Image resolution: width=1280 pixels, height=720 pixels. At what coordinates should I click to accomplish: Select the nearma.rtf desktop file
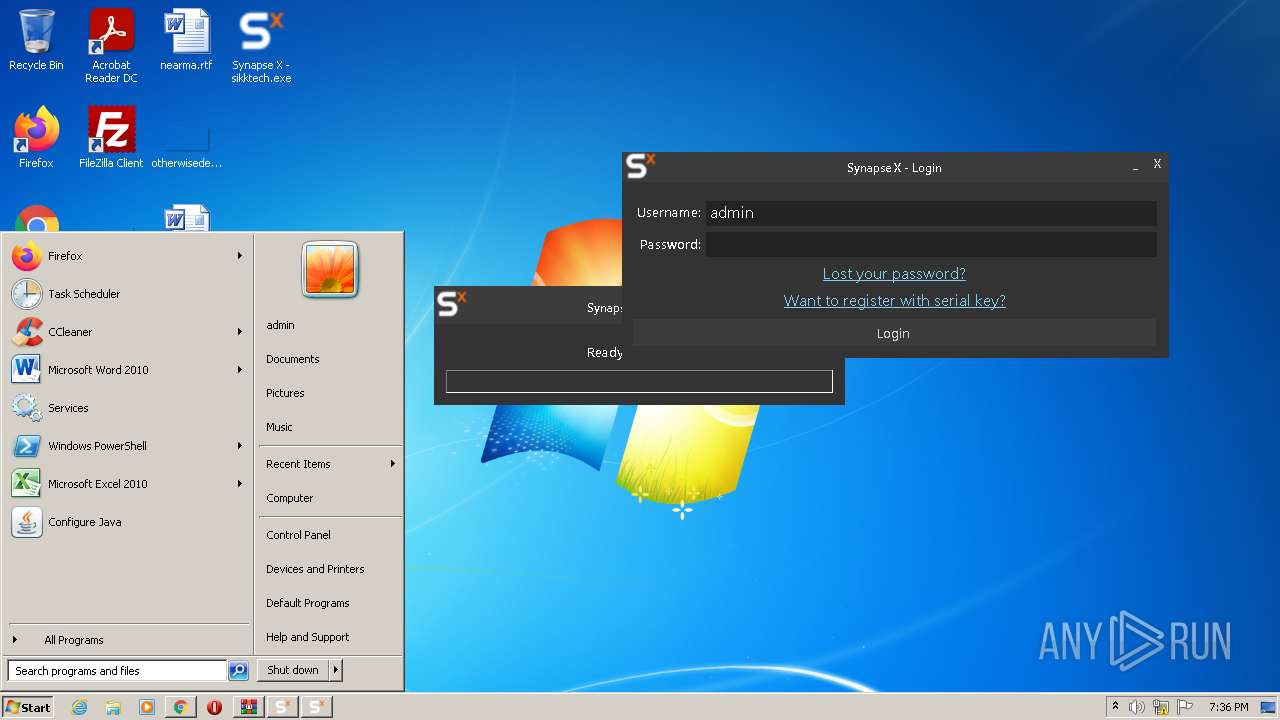[x=186, y=40]
